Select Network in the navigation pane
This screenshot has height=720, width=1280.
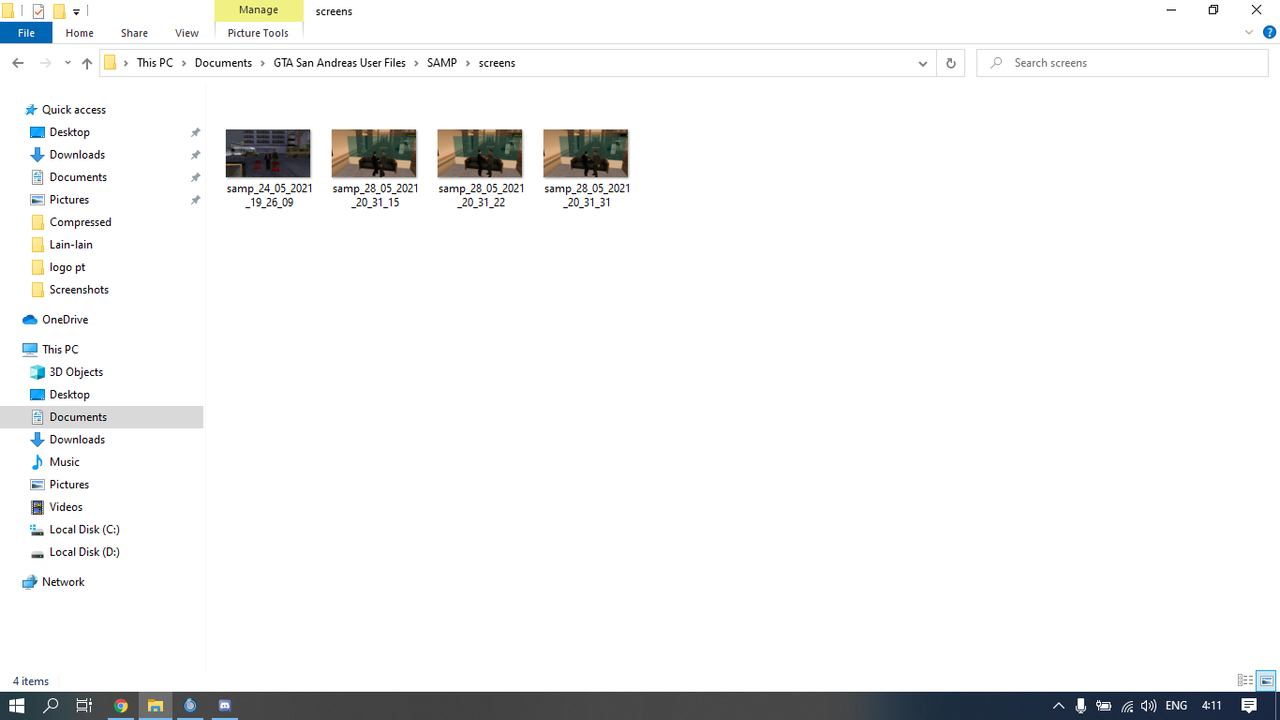(x=63, y=582)
